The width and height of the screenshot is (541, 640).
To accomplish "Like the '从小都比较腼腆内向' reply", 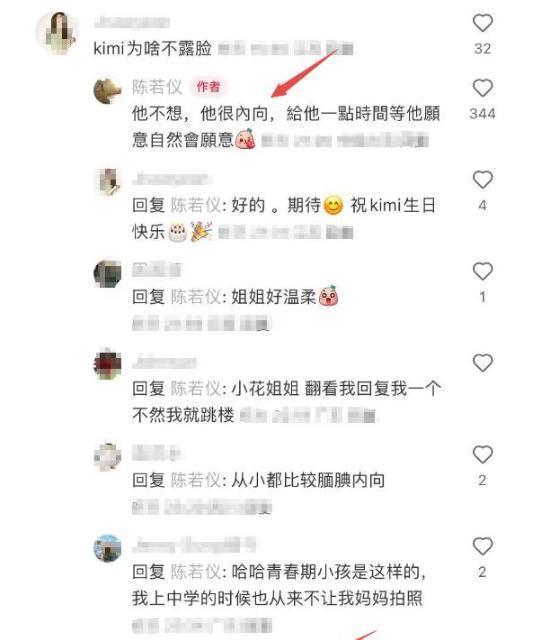I will (482, 454).
